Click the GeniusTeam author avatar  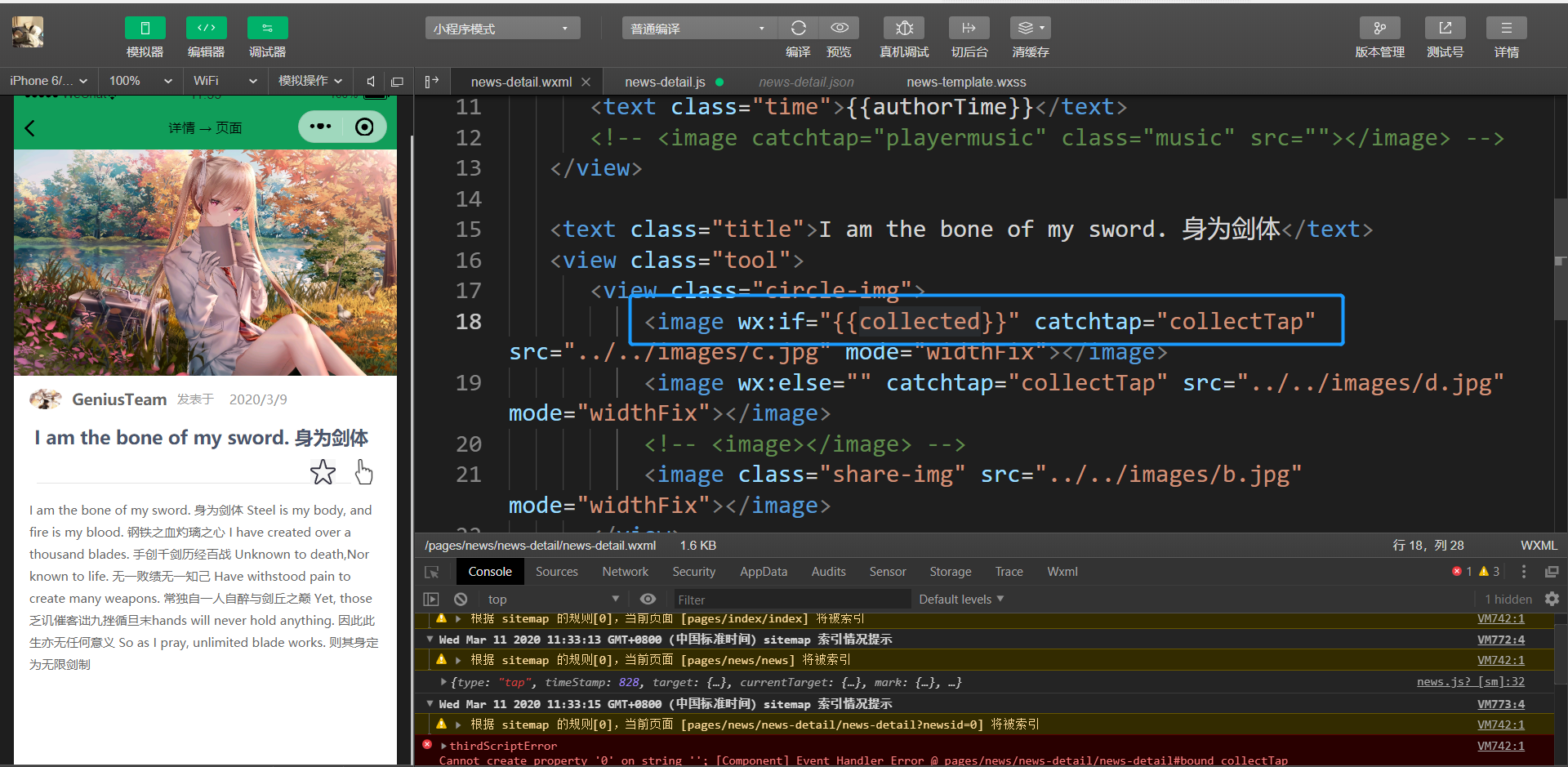tap(46, 399)
